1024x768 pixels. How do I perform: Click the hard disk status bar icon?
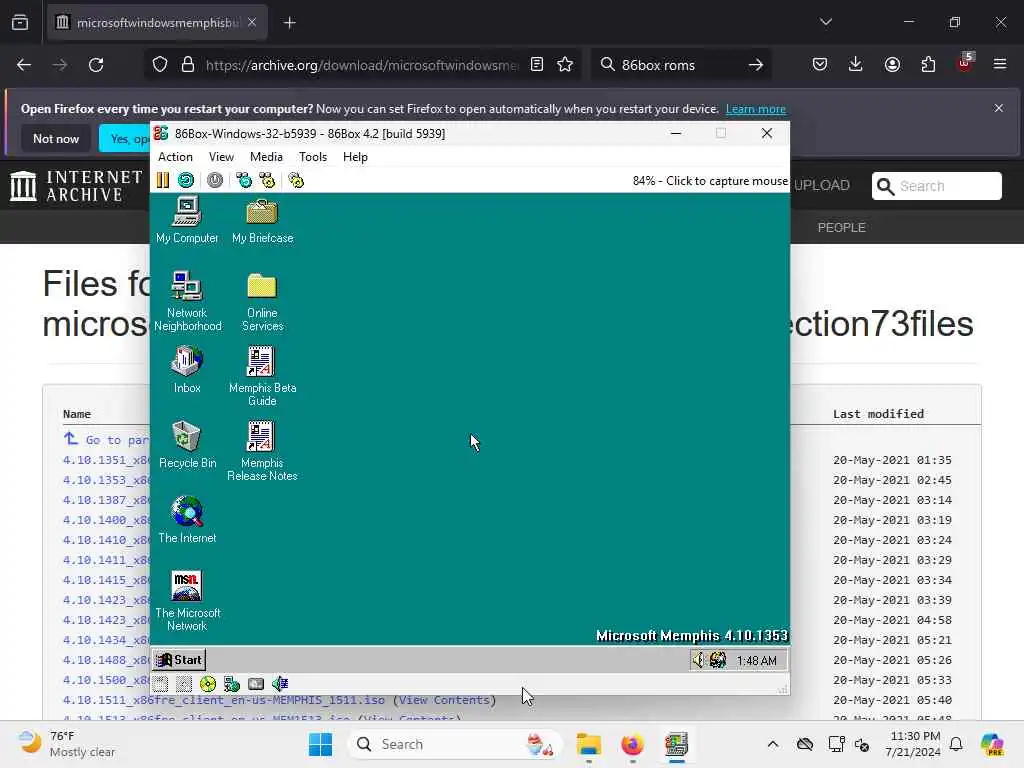click(x=256, y=684)
